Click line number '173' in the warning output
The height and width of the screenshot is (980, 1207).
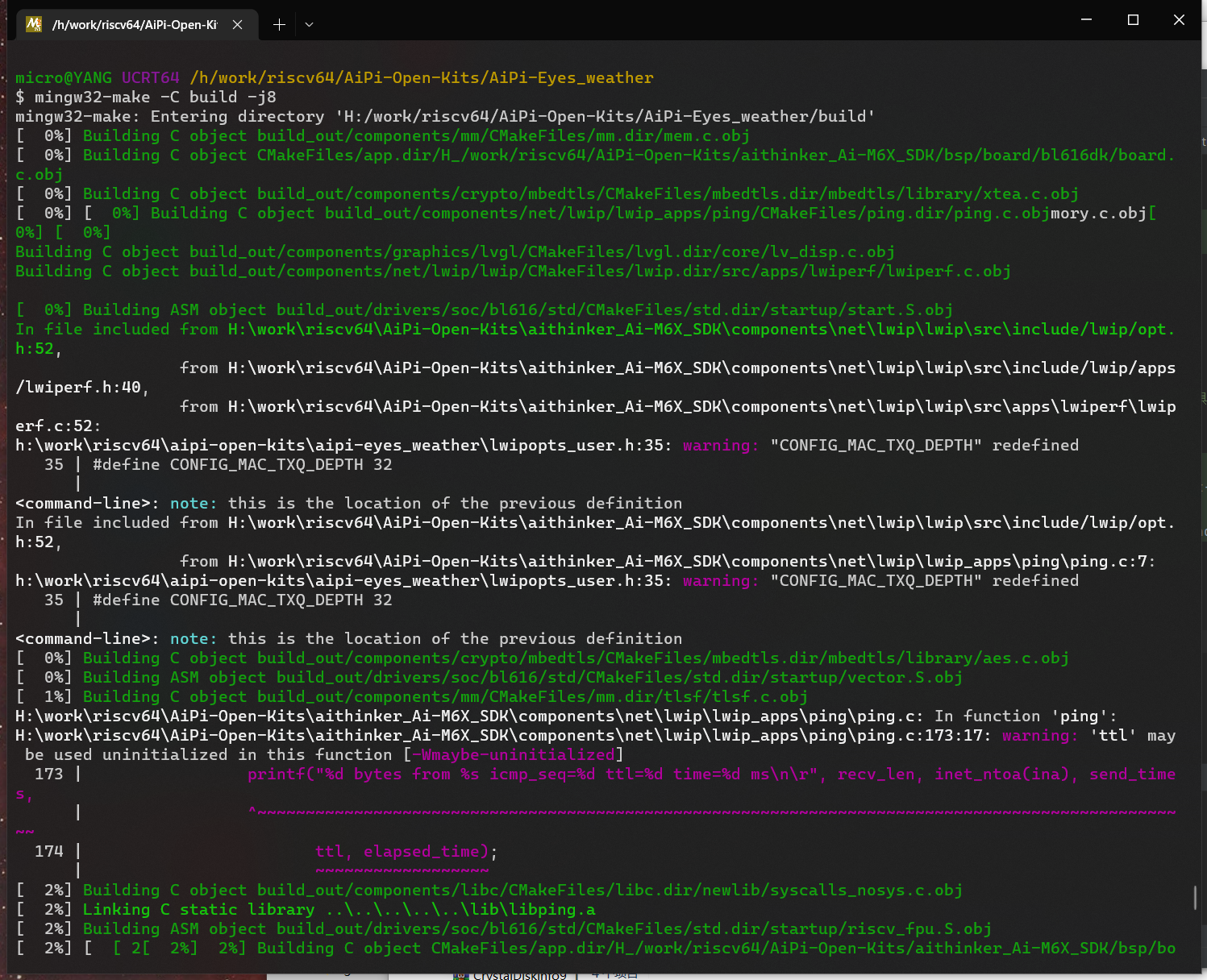49,774
